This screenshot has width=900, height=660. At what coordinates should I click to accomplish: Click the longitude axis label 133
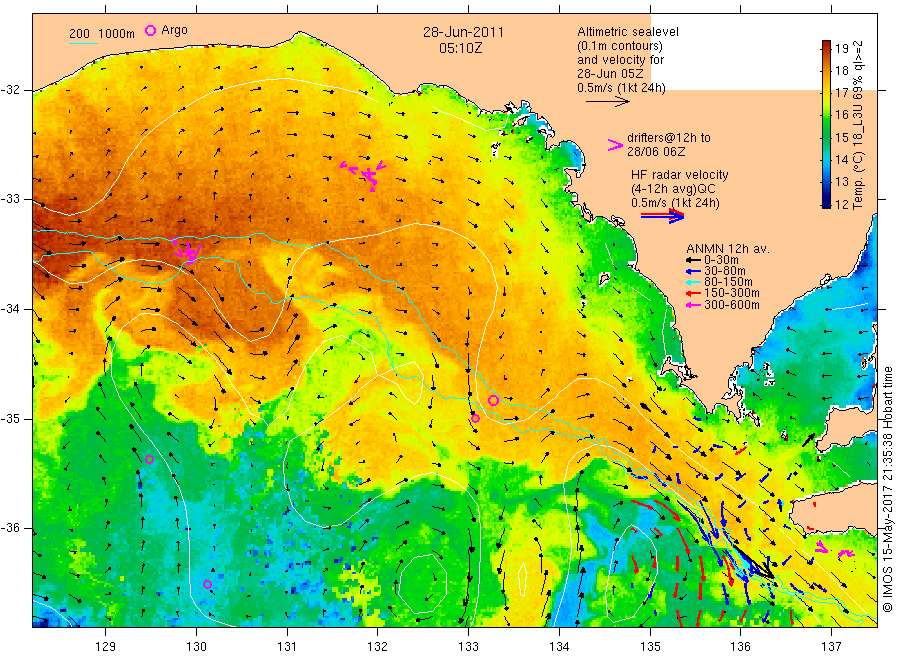pyautogui.click(x=468, y=646)
